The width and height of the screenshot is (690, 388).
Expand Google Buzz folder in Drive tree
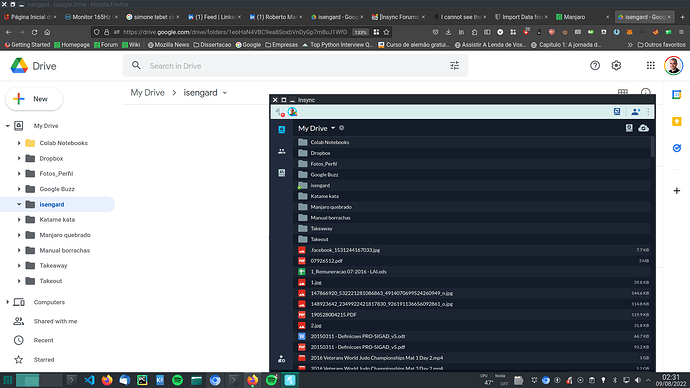point(19,189)
